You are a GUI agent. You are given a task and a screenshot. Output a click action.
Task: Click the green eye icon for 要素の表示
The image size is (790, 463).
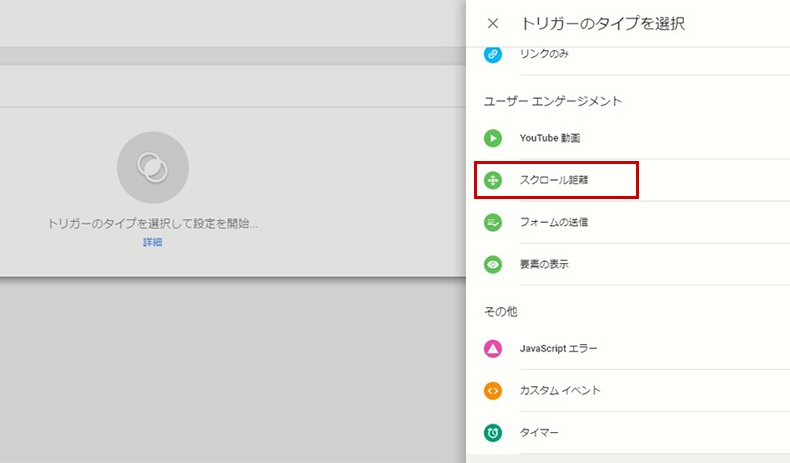tap(493, 264)
